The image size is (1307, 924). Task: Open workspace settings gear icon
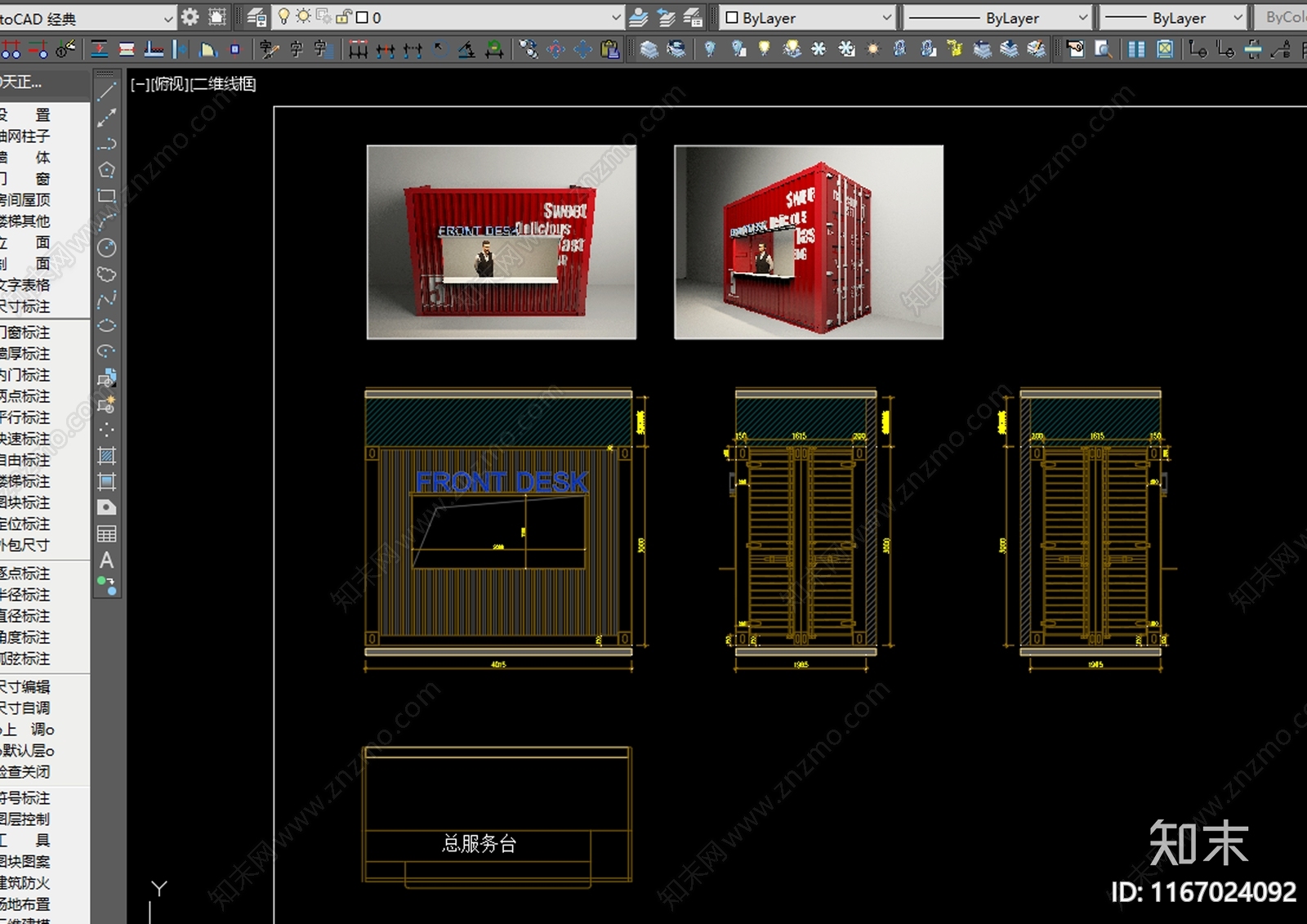(x=190, y=17)
